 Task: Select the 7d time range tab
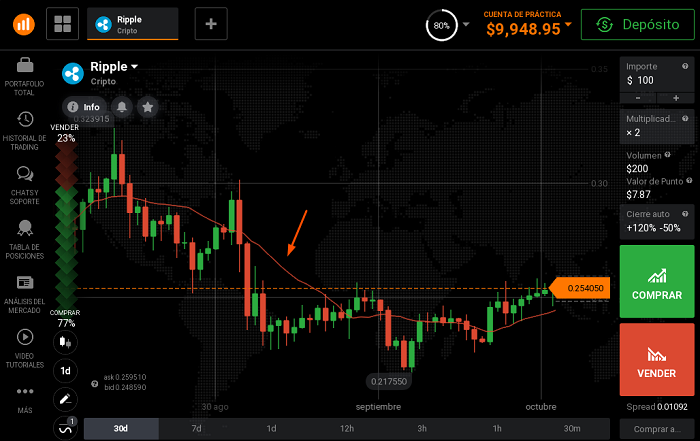pyautogui.click(x=196, y=429)
